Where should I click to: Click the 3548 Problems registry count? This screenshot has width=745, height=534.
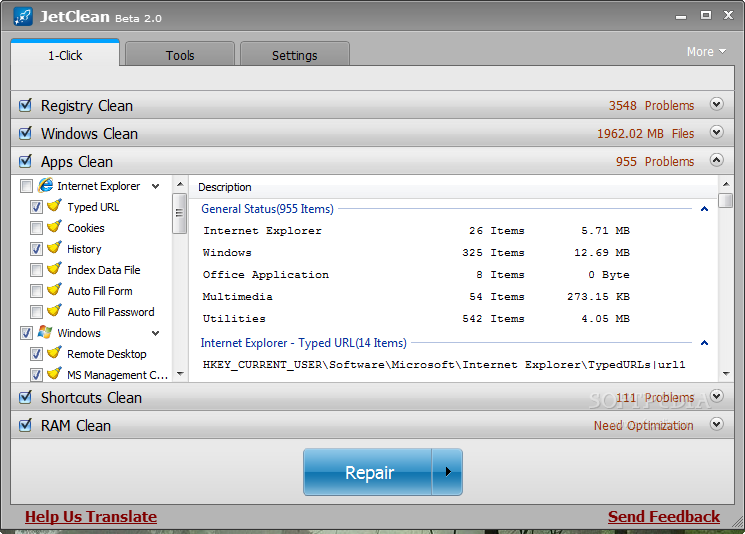[x=651, y=105]
